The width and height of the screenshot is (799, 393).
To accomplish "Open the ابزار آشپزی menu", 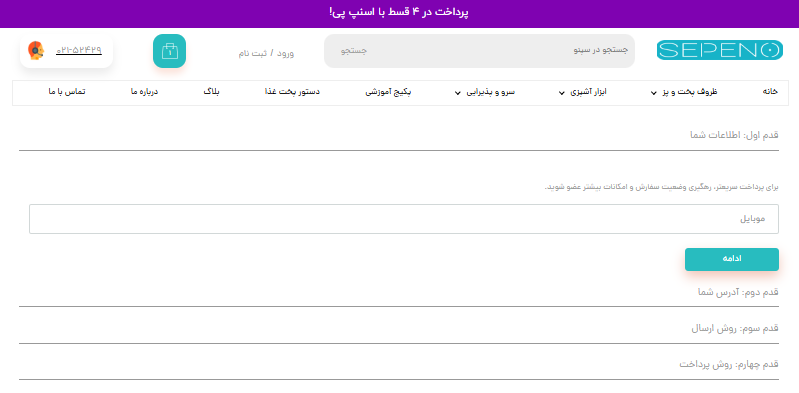I will (589, 92).
